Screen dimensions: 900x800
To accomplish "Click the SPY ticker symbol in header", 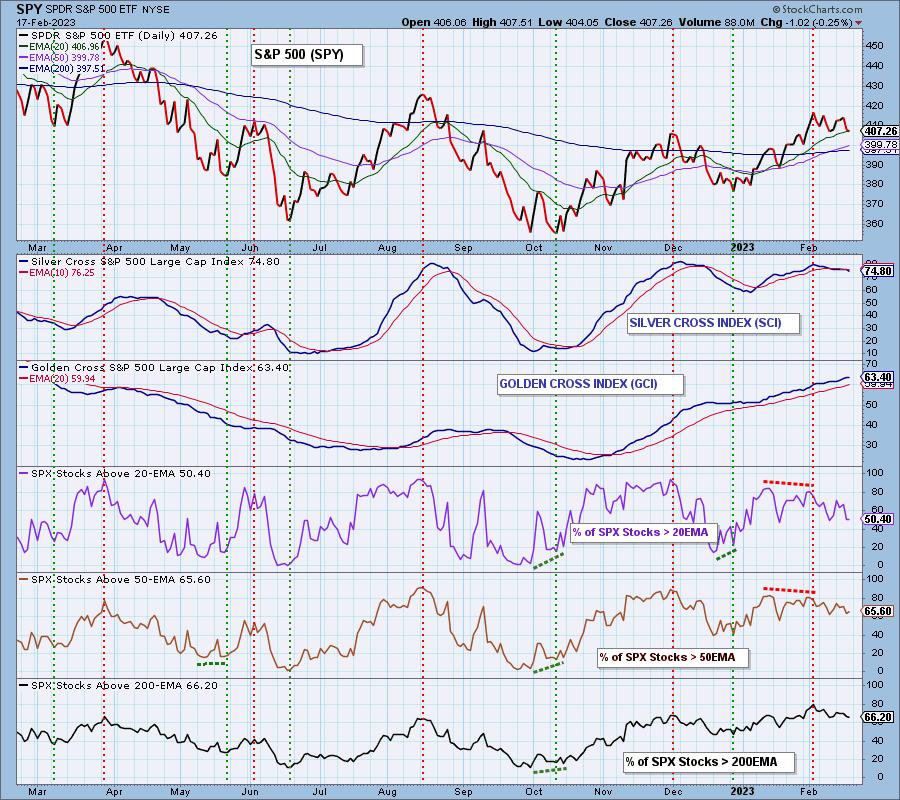I will click(28, 9).
